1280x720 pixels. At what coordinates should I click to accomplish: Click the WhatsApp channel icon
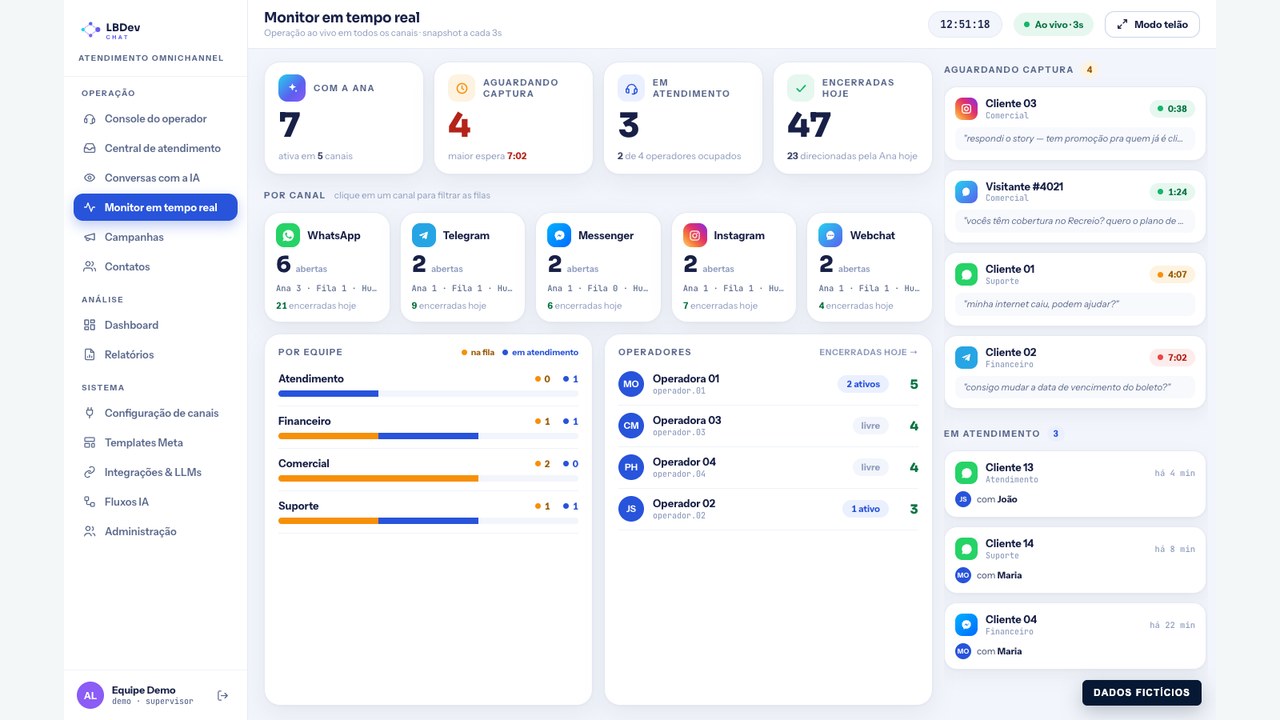[288, 235]
